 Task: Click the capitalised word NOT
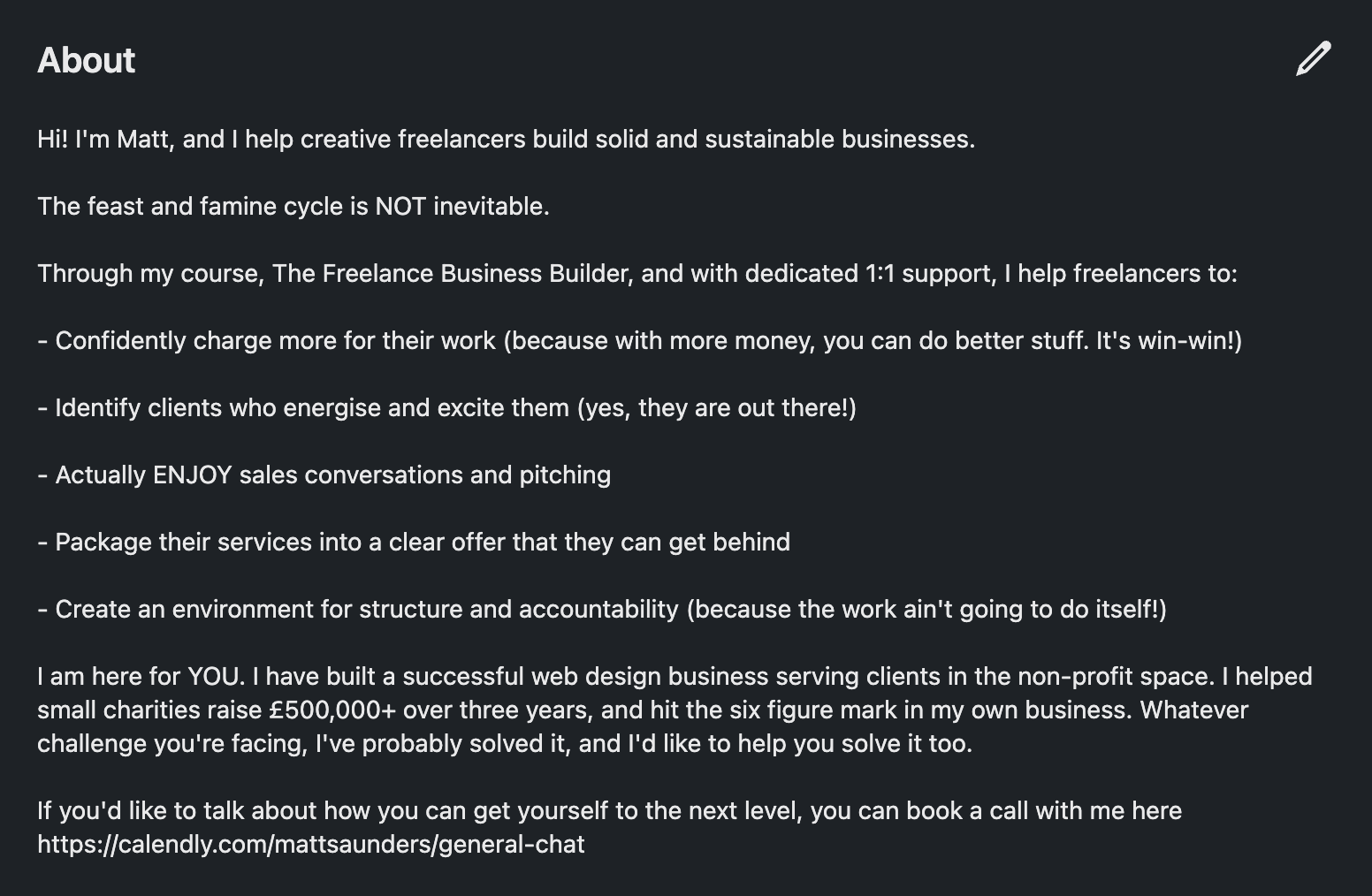coord(400,206)
